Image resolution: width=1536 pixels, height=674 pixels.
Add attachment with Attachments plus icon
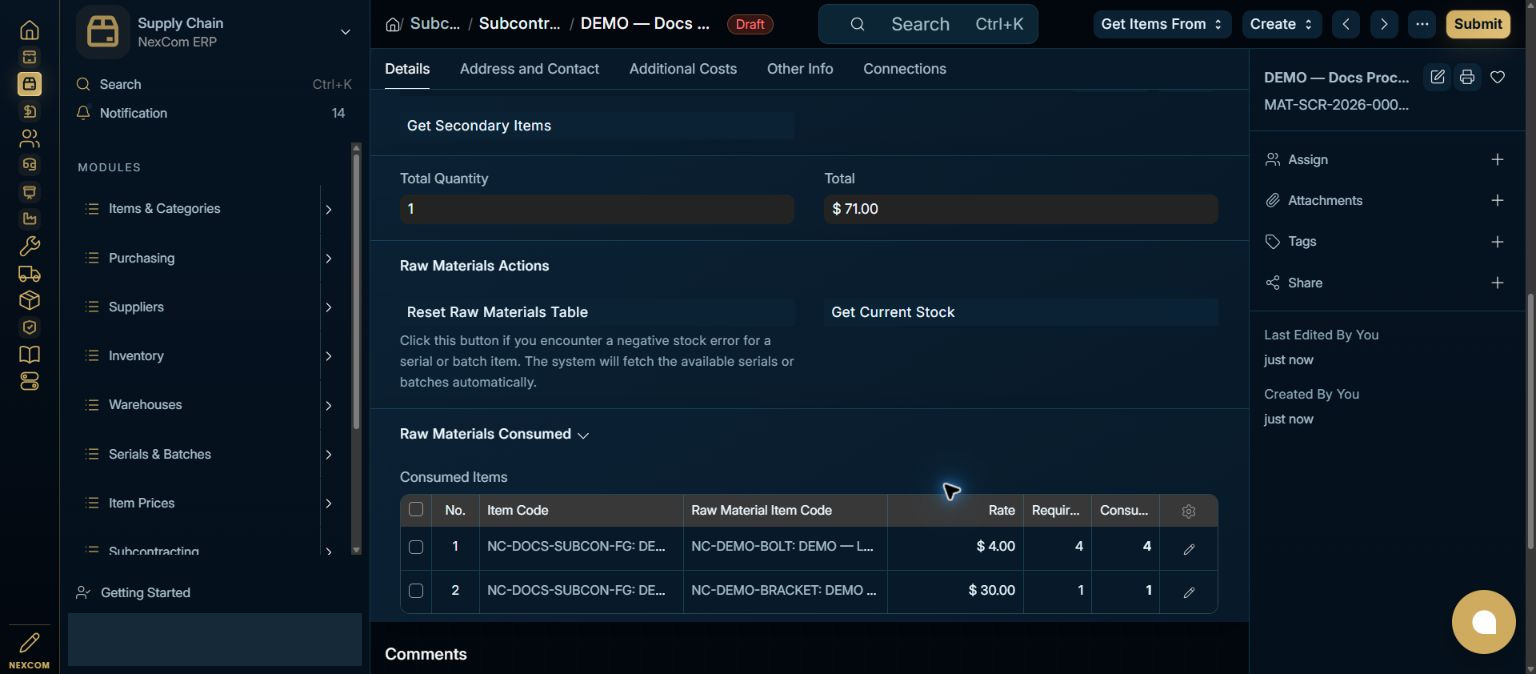click(x=1497, y=201)
